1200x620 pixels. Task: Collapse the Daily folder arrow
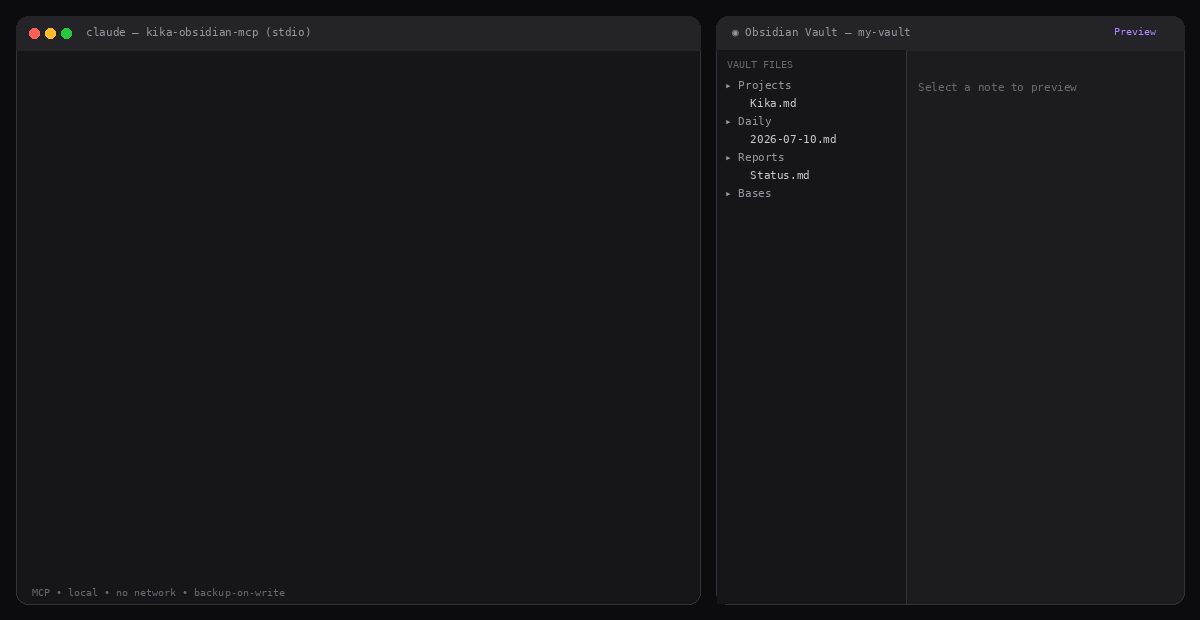coord(728,122)
